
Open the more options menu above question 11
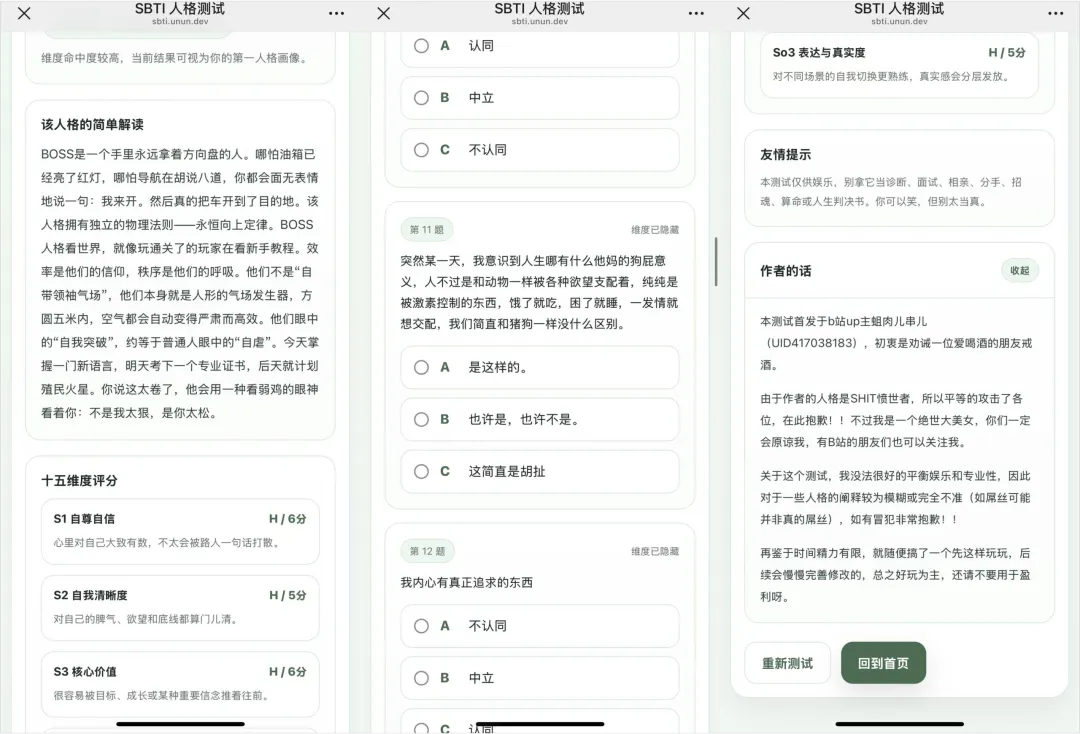696,14
